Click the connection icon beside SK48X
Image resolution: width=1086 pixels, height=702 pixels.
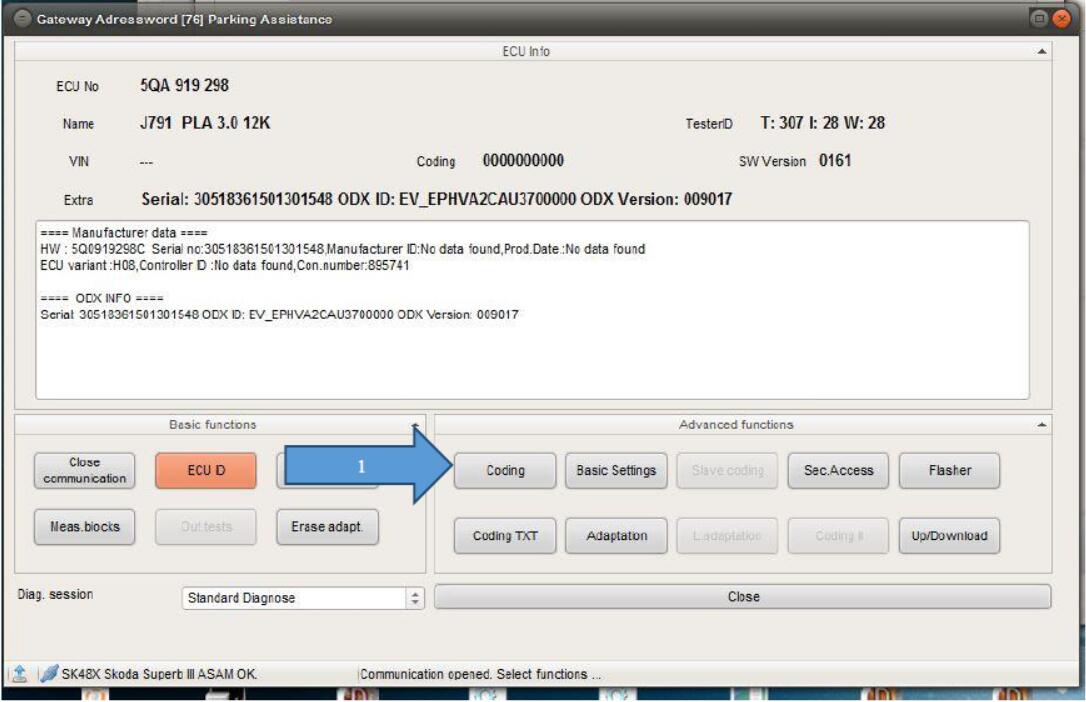tap(48, 673)
